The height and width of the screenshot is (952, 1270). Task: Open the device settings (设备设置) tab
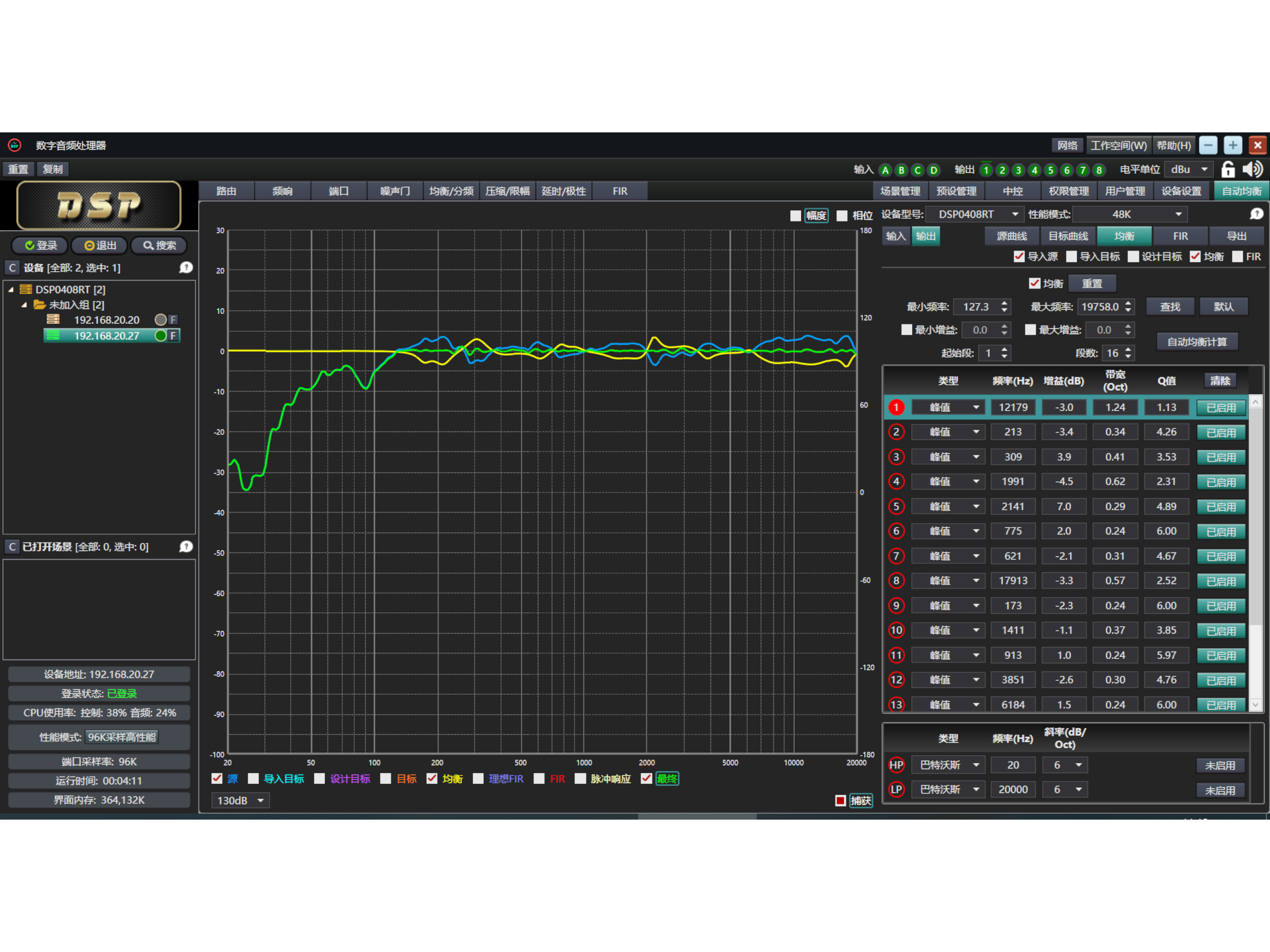click(x=1182, y=191)
